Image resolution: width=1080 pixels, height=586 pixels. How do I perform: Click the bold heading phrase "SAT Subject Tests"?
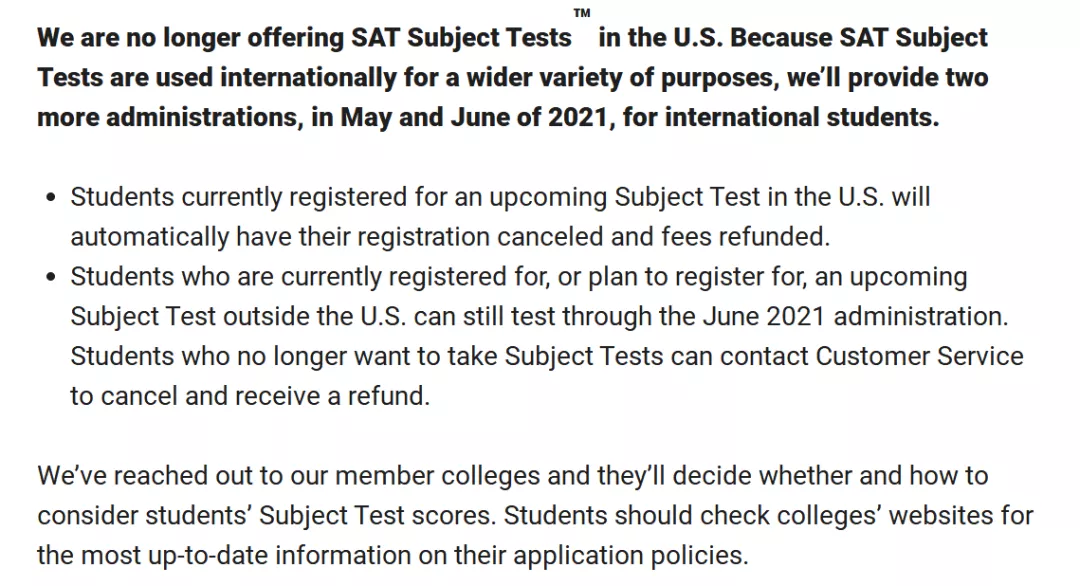pyautogui.click(x=461, y=38)
